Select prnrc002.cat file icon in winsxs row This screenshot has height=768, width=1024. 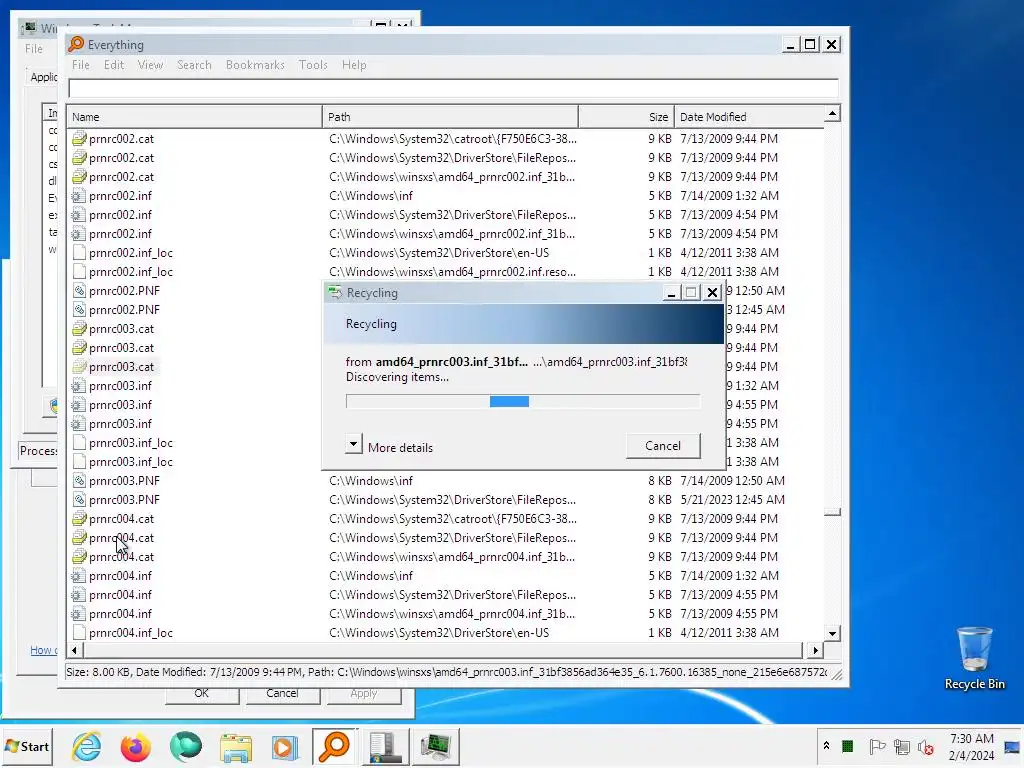(x=79, y=176)
